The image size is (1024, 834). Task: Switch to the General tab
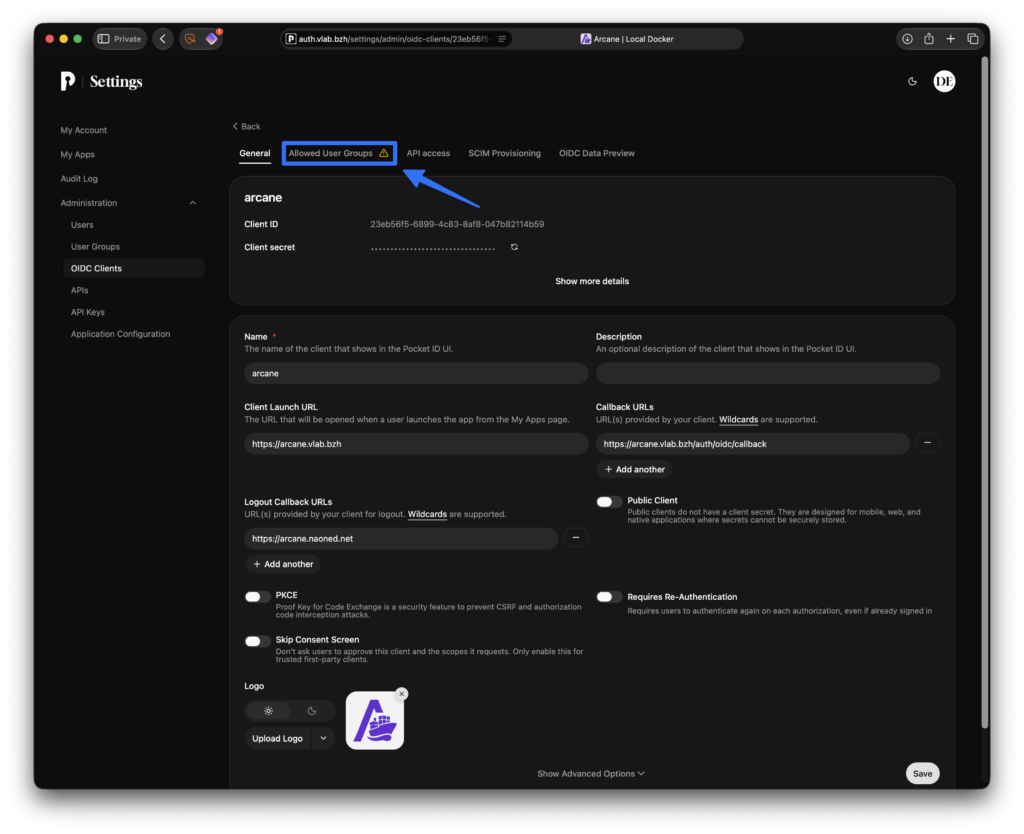point(255,153)
